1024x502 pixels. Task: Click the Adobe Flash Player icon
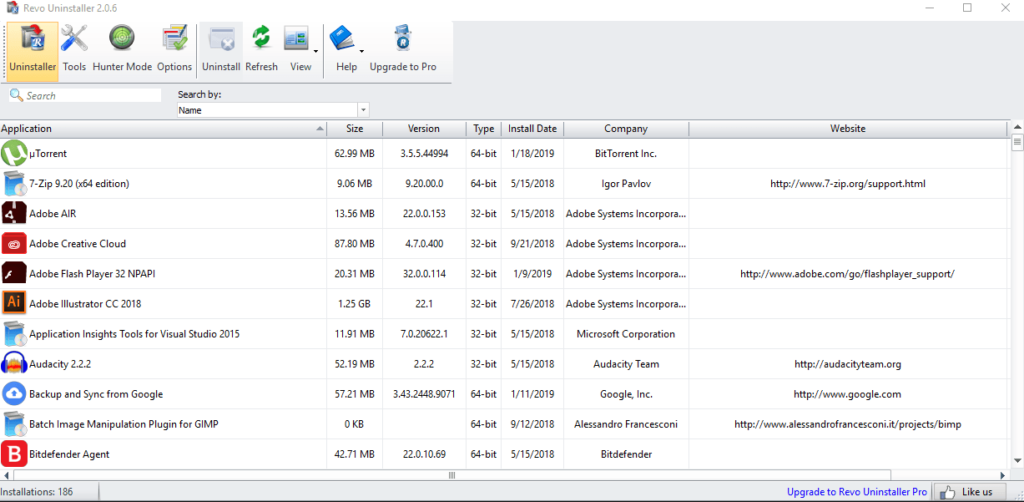pyautogui.click(x=14, y=274)
